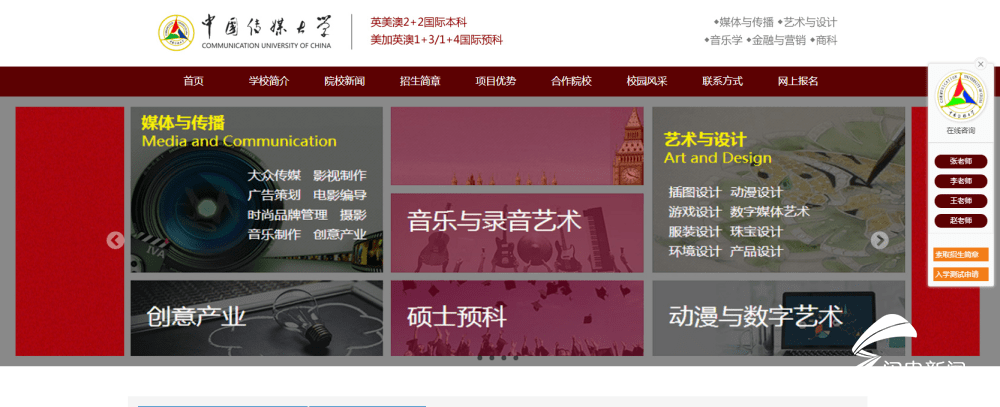Click 广告策划 in media tile
Screen dimensions: 1000x407
coord(274,195)
